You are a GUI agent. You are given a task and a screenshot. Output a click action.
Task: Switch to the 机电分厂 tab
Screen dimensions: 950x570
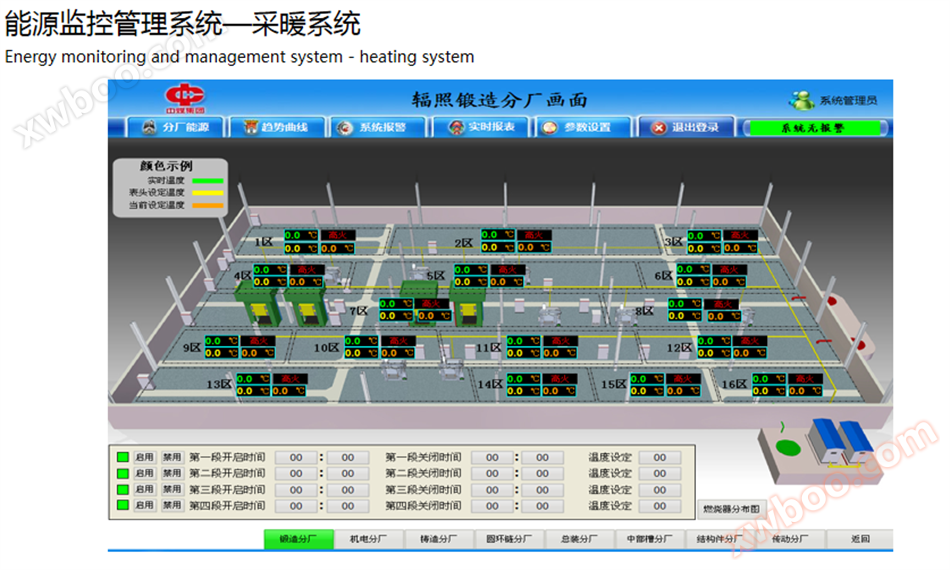(x=368, y=539)
